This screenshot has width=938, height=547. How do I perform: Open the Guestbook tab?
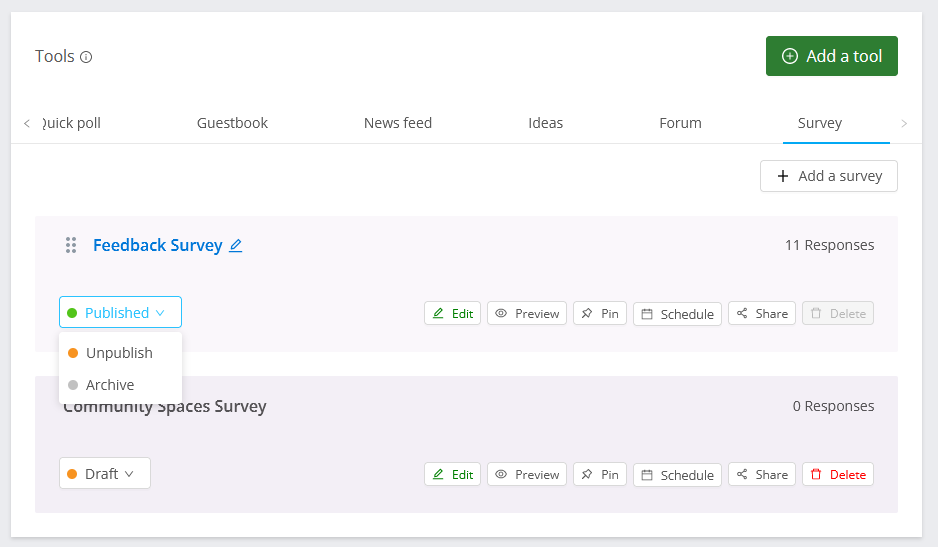point(232,123)
